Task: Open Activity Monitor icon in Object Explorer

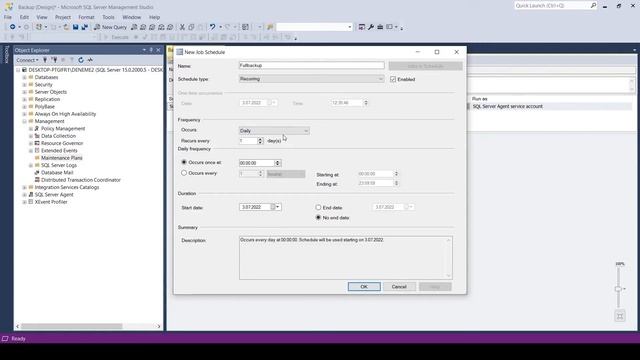Action: click(90, 60)
